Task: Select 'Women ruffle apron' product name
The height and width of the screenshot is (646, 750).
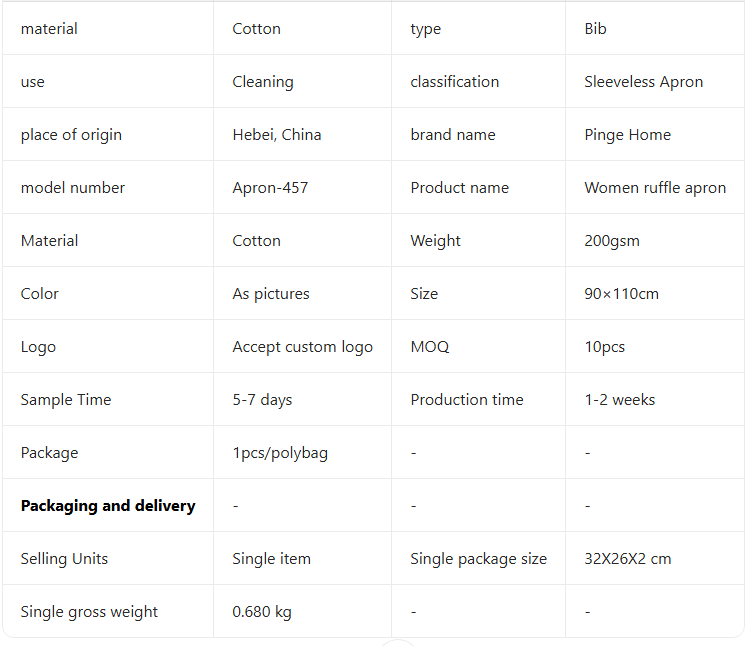Action: (x=655, y=188)
